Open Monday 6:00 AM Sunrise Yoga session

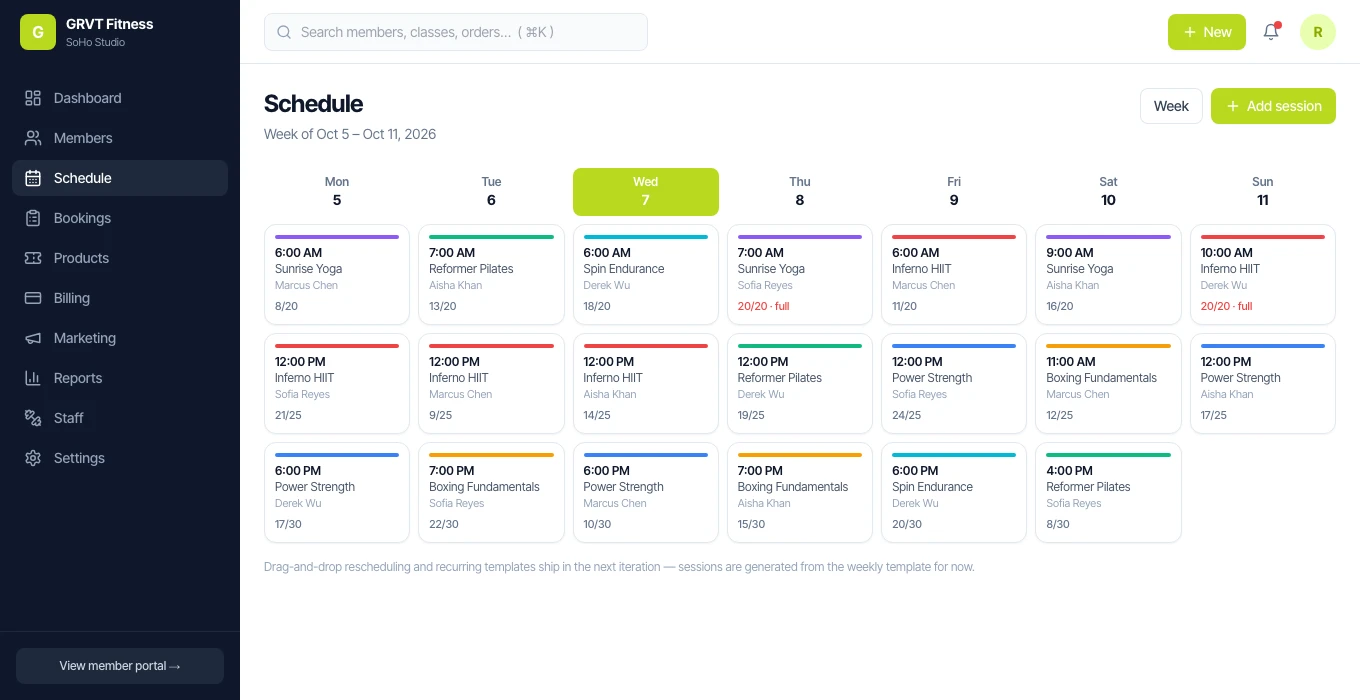coord(337,275)
